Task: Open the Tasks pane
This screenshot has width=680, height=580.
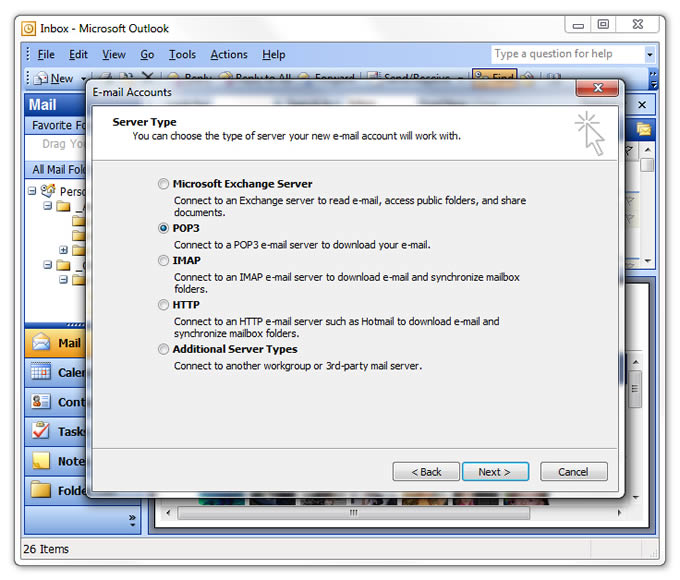Action: (x=56, y=432)
